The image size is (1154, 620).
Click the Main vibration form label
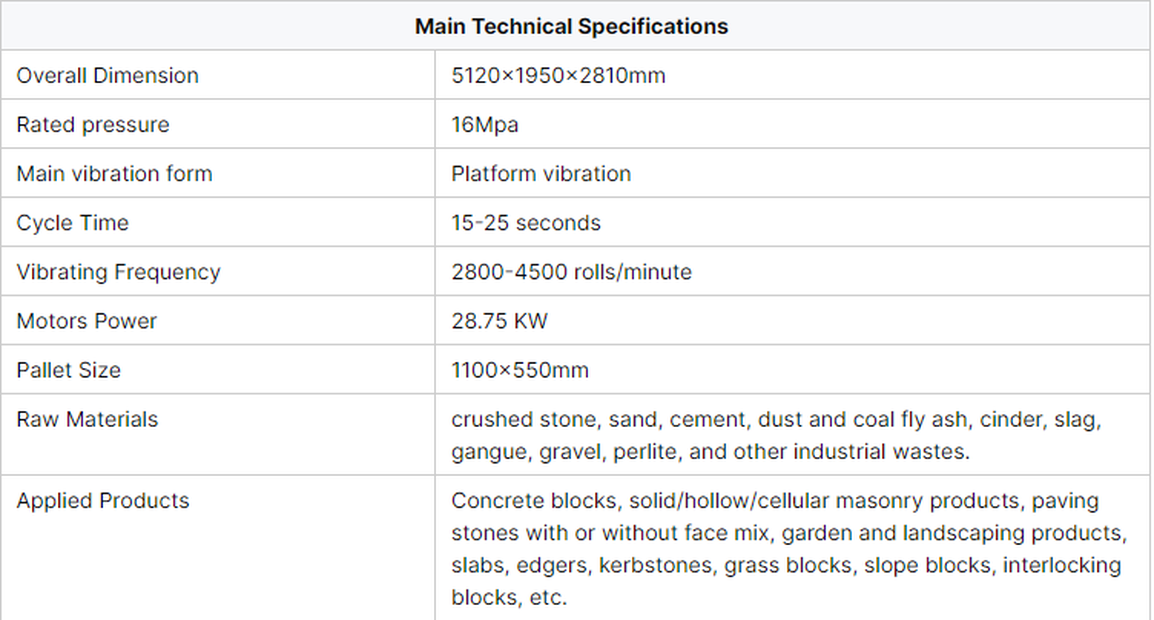115,174
